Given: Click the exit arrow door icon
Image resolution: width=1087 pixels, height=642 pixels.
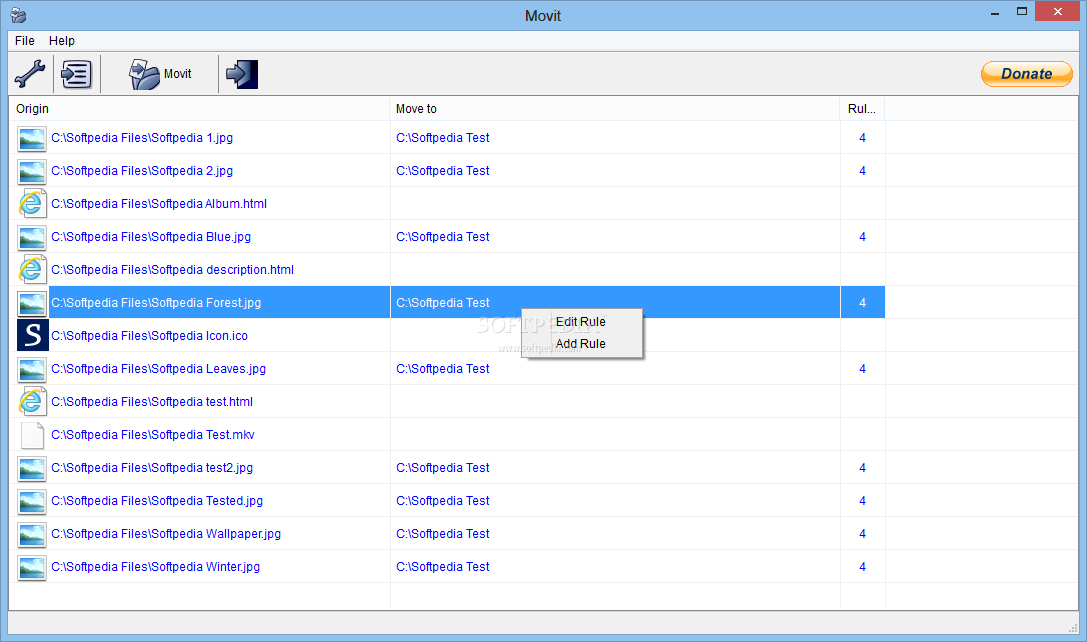Looking at the screenshot, I should (x=242, y=73).
